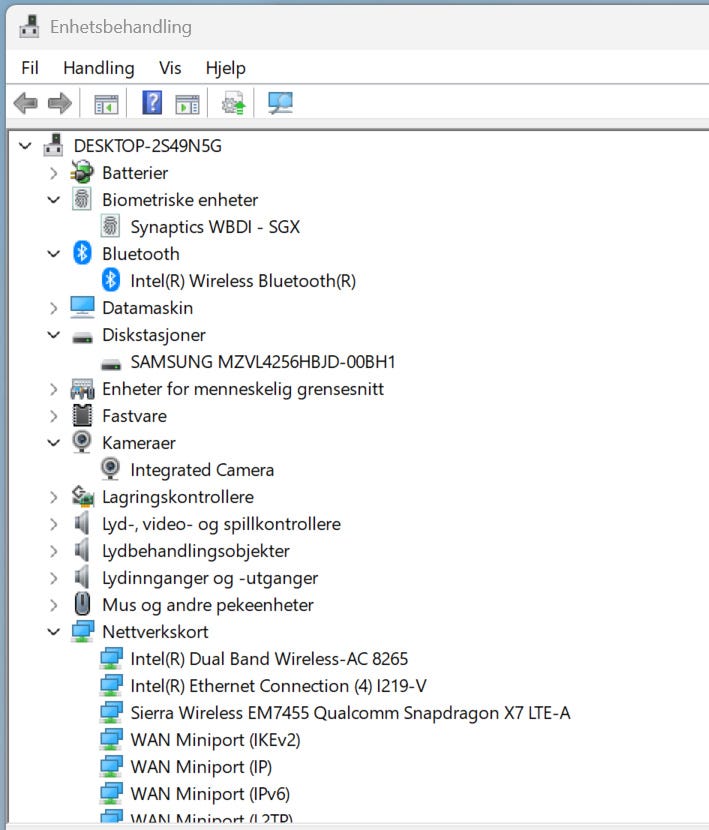Click the human interface devices icon
709x830 pixels.
pyautogui.click(x=82, y=389)
